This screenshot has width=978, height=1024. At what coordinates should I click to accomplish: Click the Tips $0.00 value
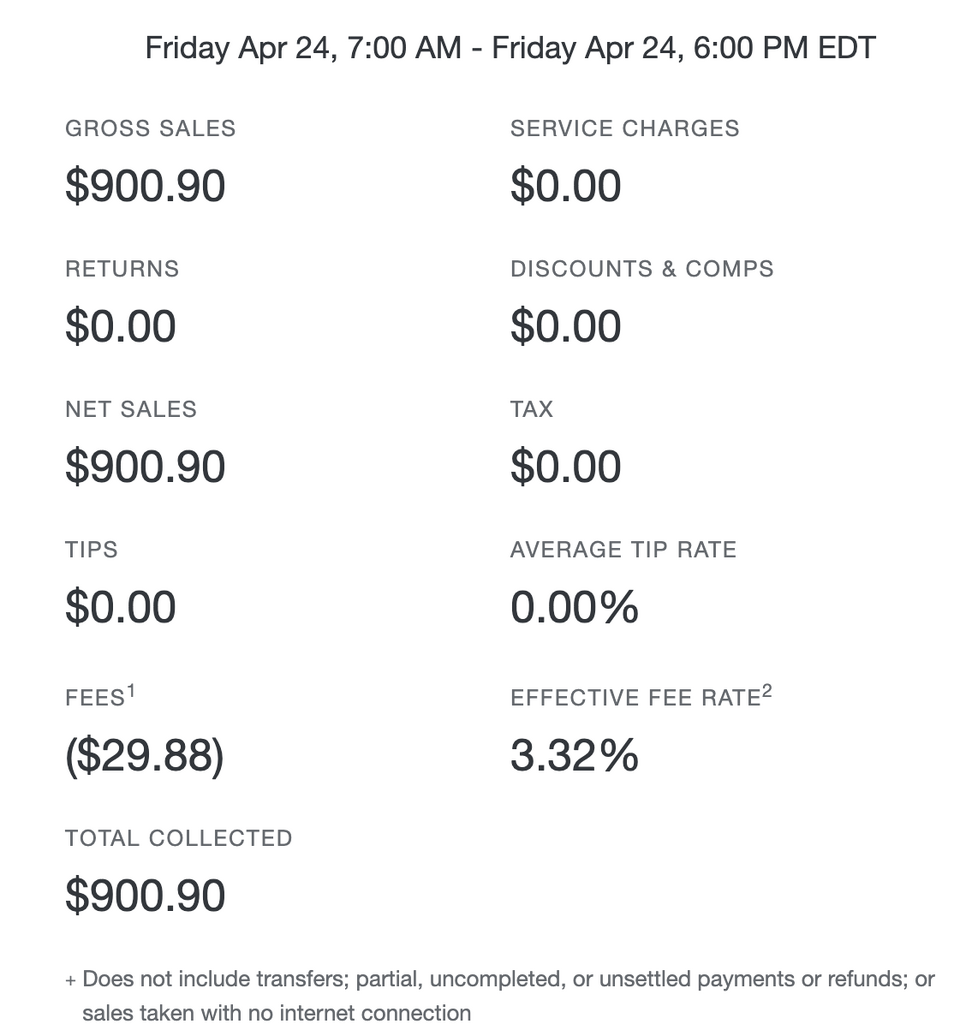[x=121, y=607]
